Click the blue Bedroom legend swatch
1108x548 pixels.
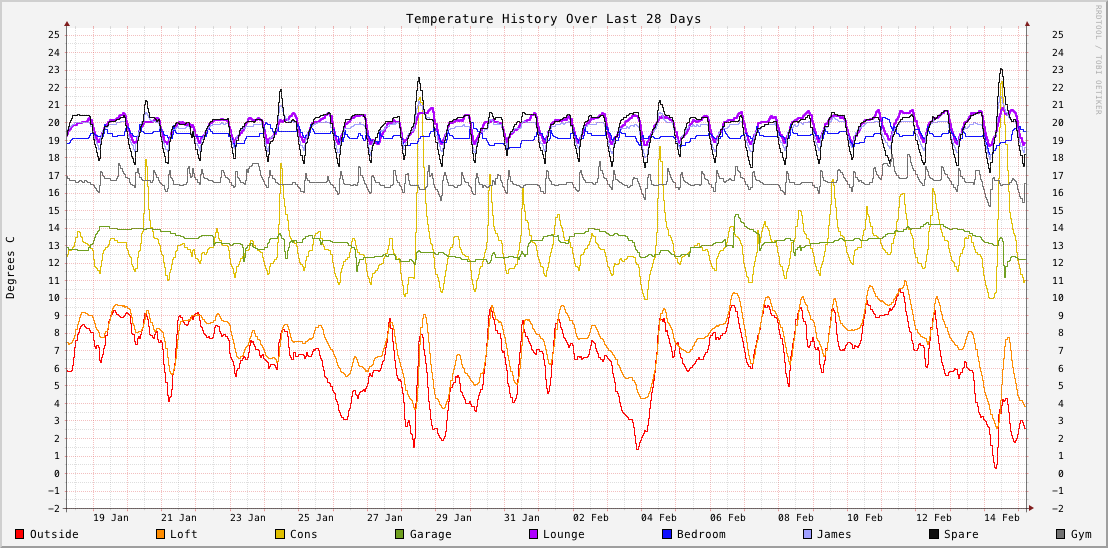(667, 534)
